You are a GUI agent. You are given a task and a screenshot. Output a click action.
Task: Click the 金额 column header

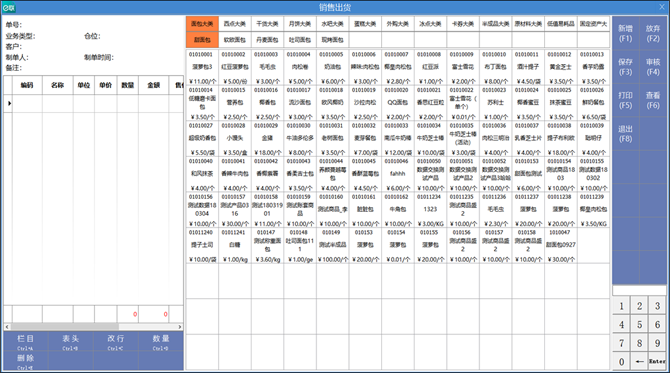point(153,85)
